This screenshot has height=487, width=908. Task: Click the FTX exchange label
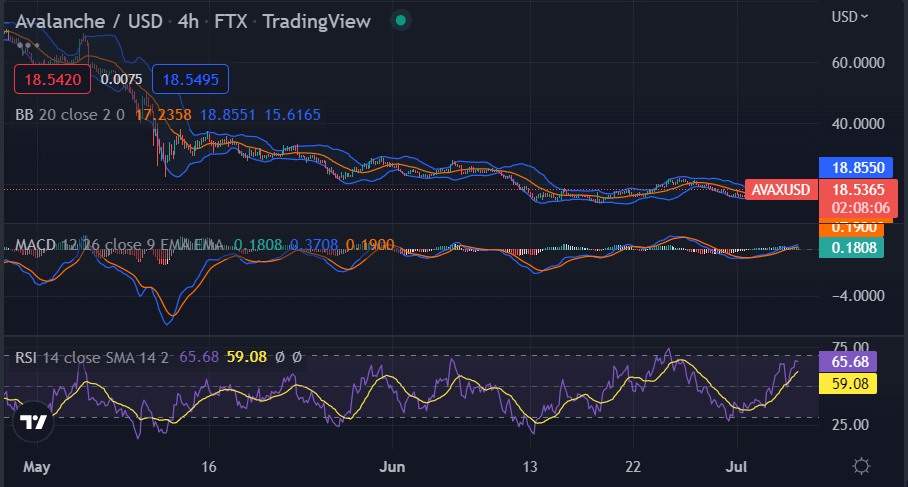[x=230, y=21]
